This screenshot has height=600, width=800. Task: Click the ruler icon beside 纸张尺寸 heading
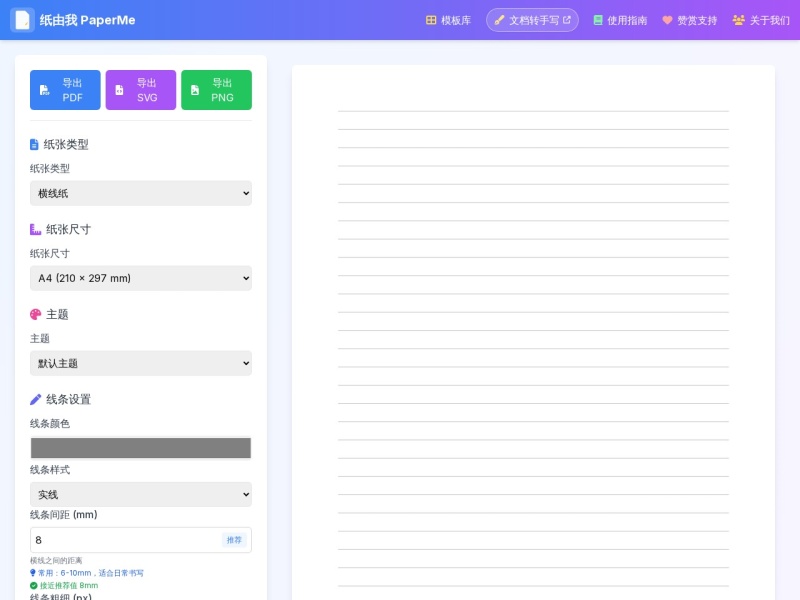pos(35,230)
